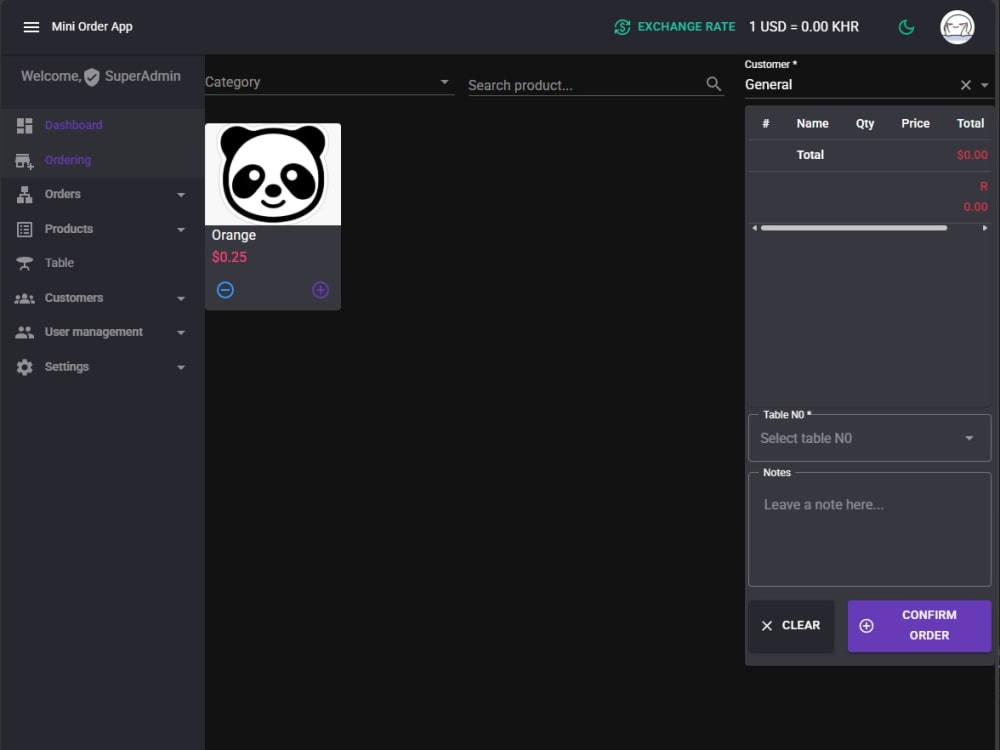Image resolution: width=1000 pixels, height=750 pixels.
Task: Open the user avatar profile menu
Action: pos(957,27)
